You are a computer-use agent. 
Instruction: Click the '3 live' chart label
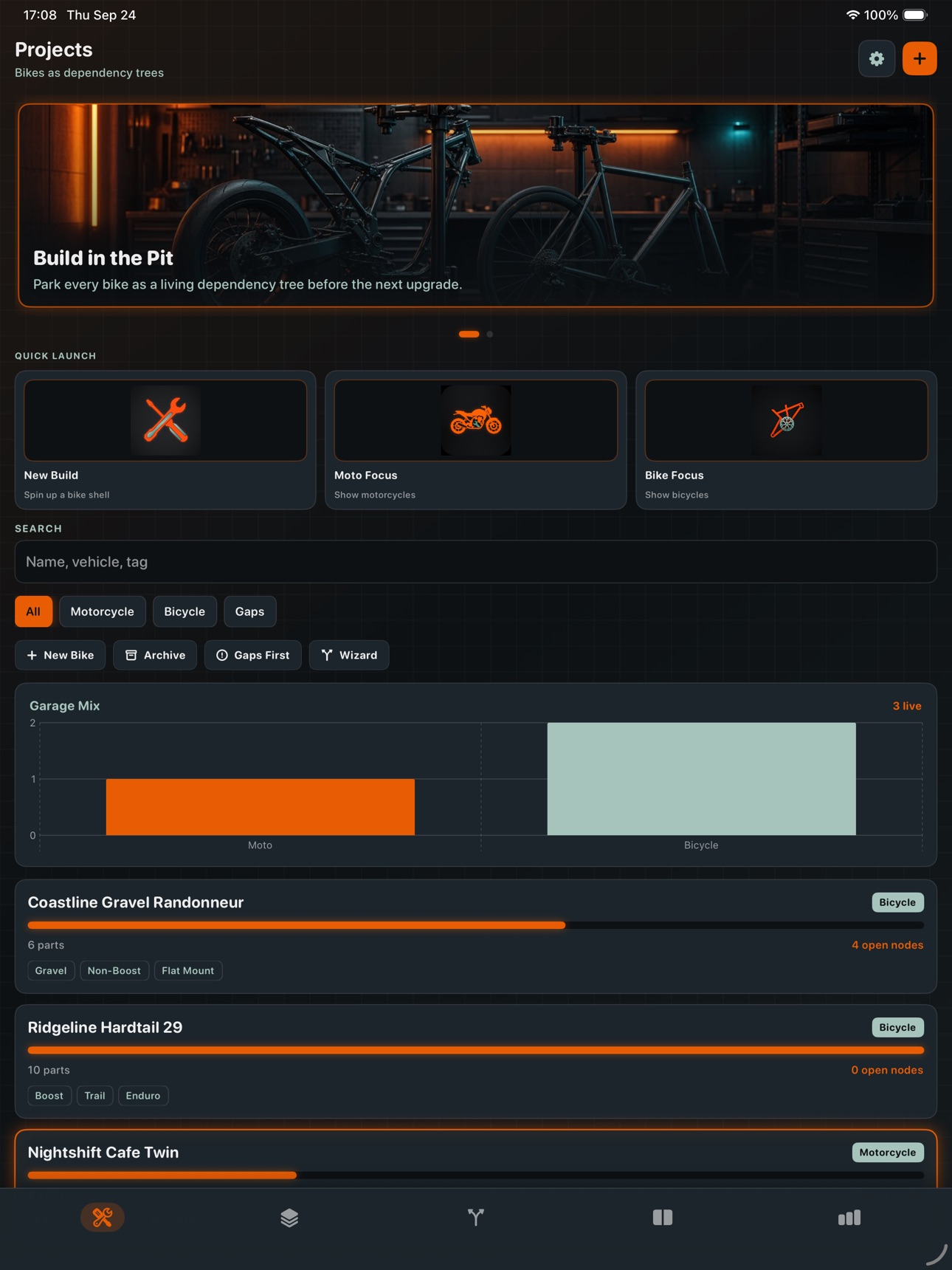click(x=907, y=706)
